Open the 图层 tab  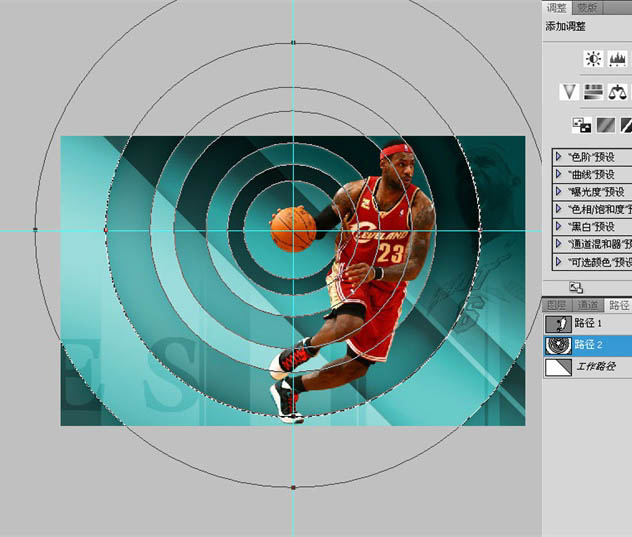[x=557, y=305]
